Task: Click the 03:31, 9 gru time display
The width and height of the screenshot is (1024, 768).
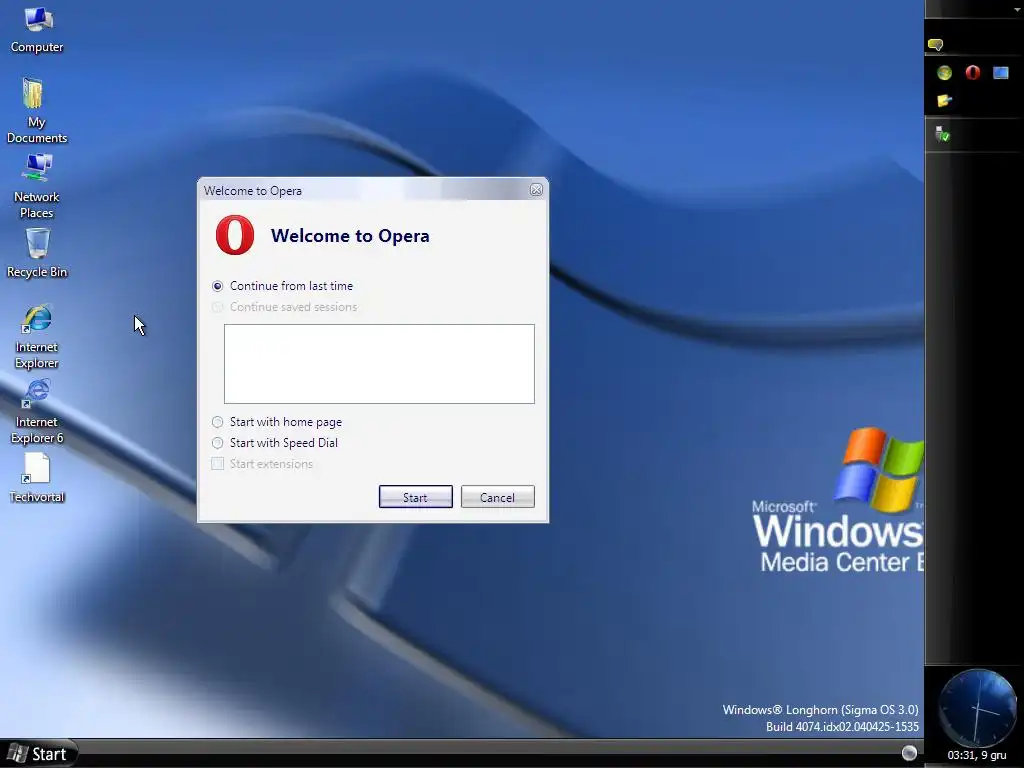Action: (x=976, y=756)
